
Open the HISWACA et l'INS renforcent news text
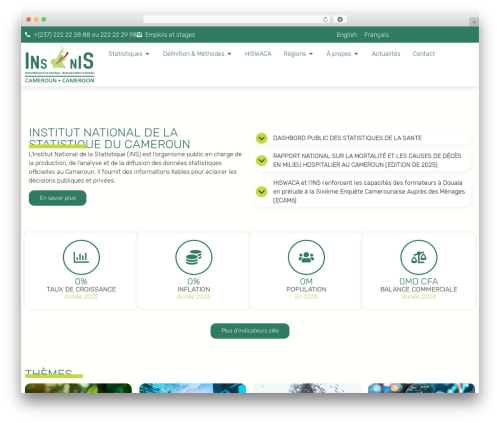tap(369, 192)
